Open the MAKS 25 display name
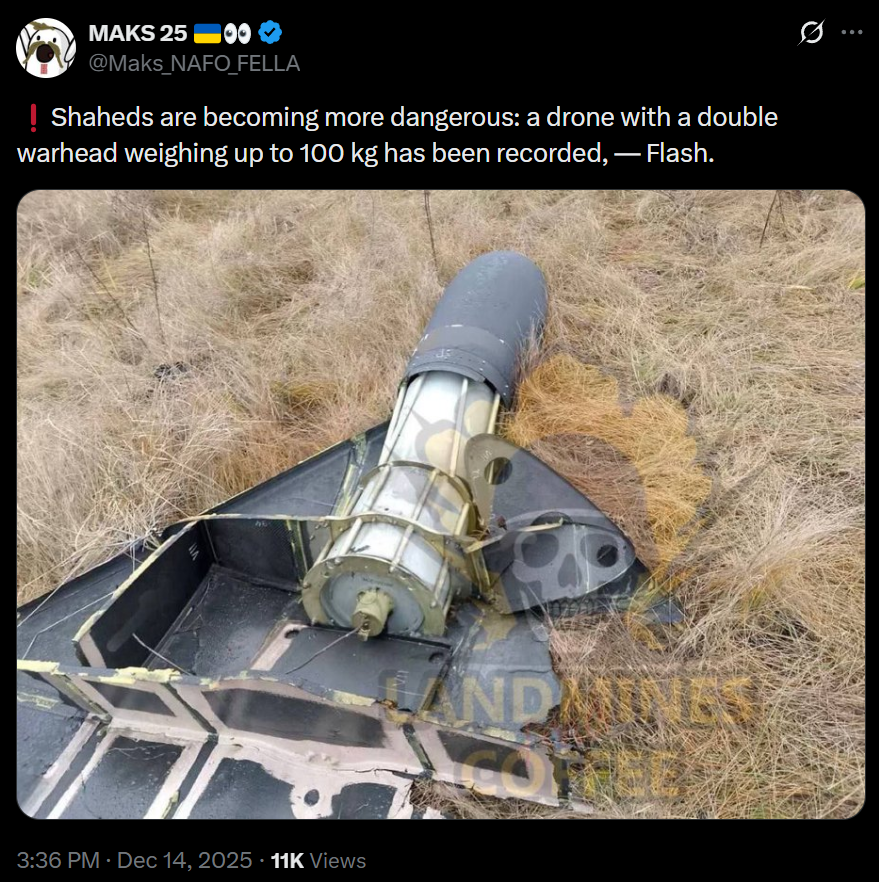Screen dimensions: 879x882 click(x=137, y=33)
